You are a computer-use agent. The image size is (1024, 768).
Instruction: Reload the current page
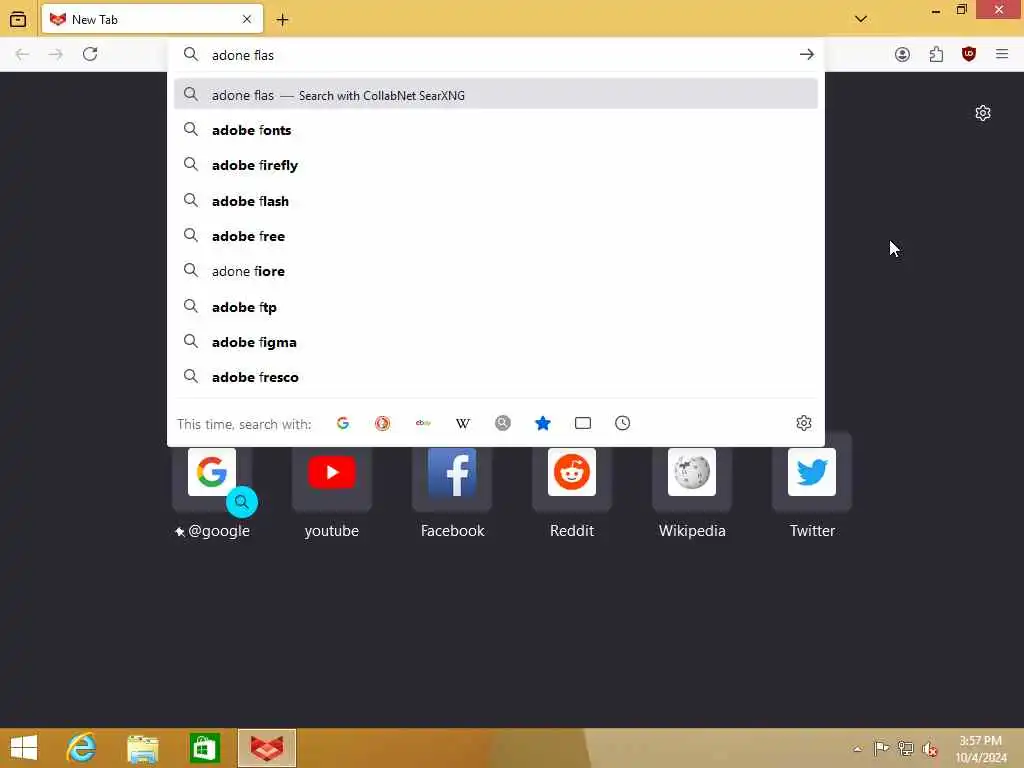click(x=90, y=54)
